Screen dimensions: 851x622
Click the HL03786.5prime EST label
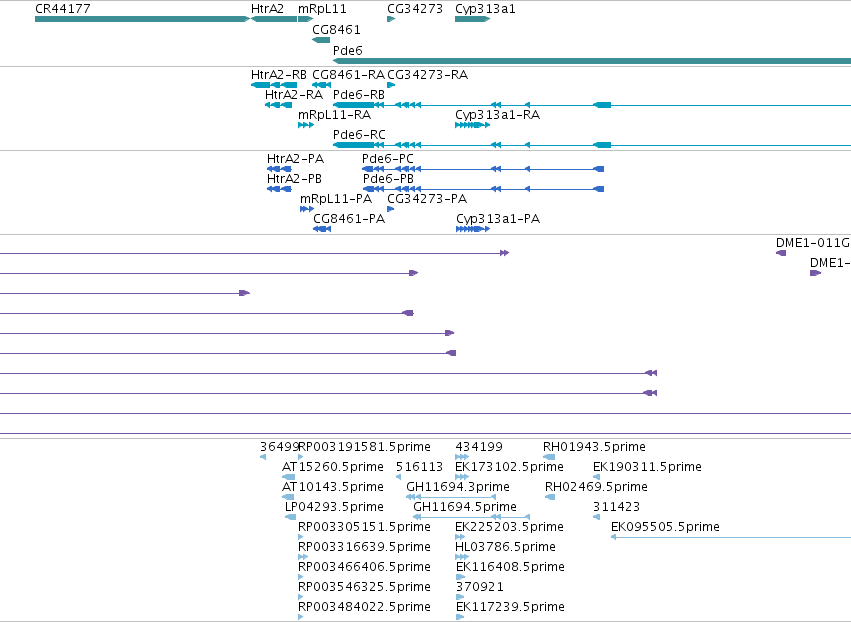tap(505, 547)
